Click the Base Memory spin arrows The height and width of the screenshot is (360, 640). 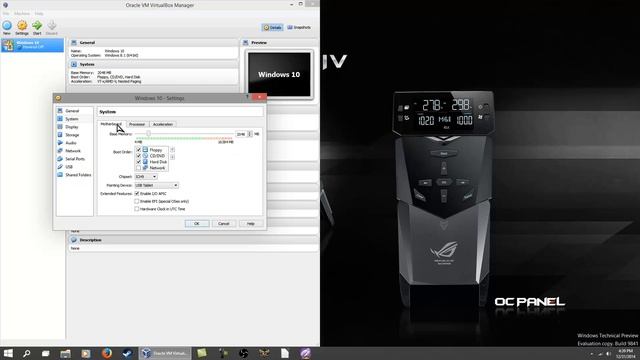(250, 134)
